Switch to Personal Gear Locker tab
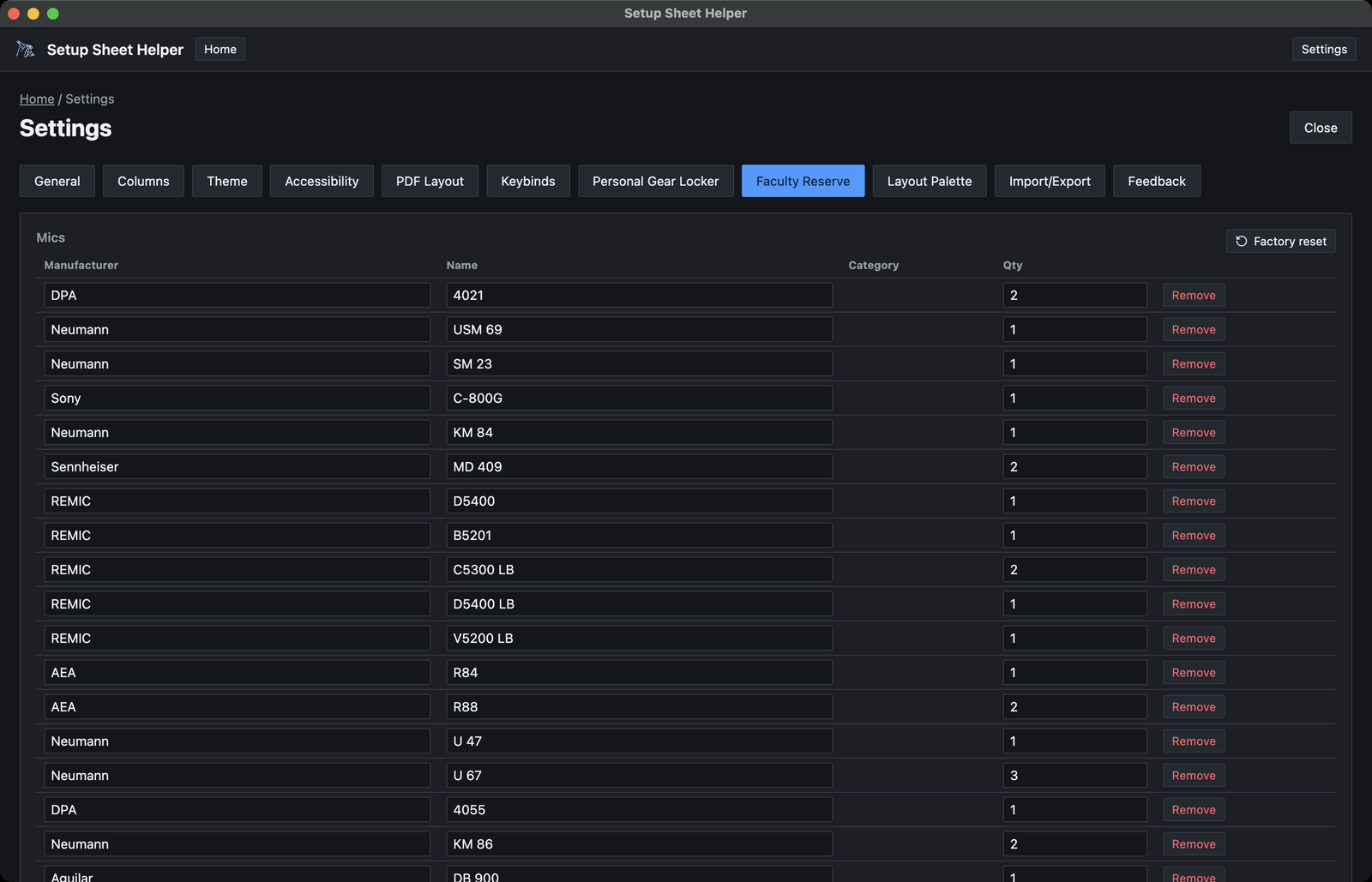The width and height of the screenshot is (1372, 882). pos(656,181)
